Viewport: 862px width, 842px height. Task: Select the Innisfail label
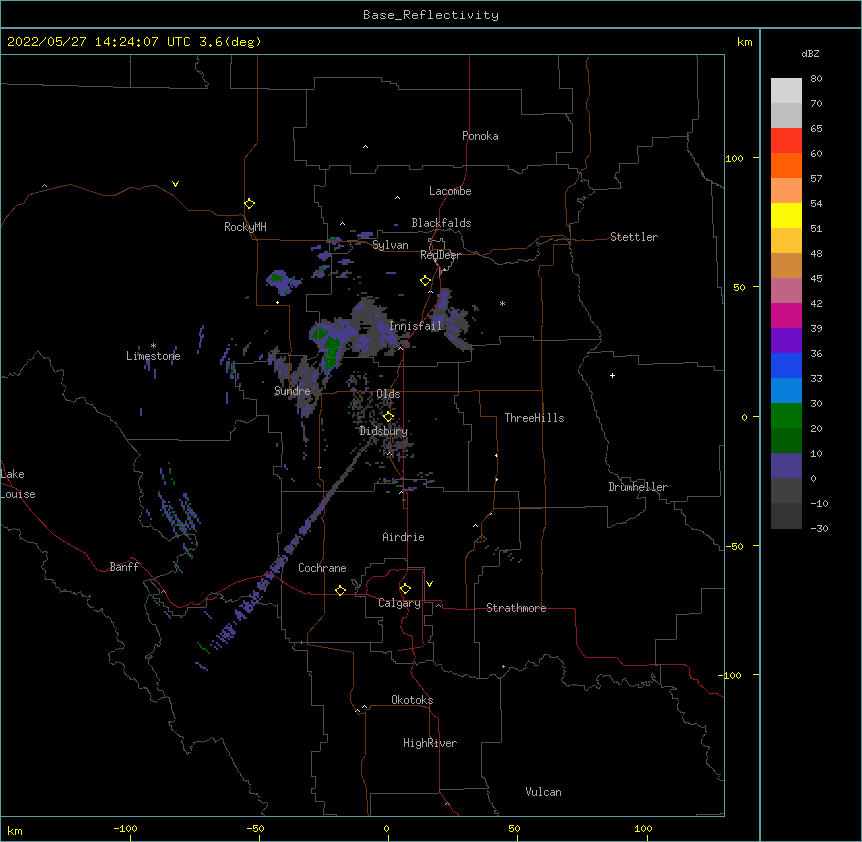pos(415,326)
